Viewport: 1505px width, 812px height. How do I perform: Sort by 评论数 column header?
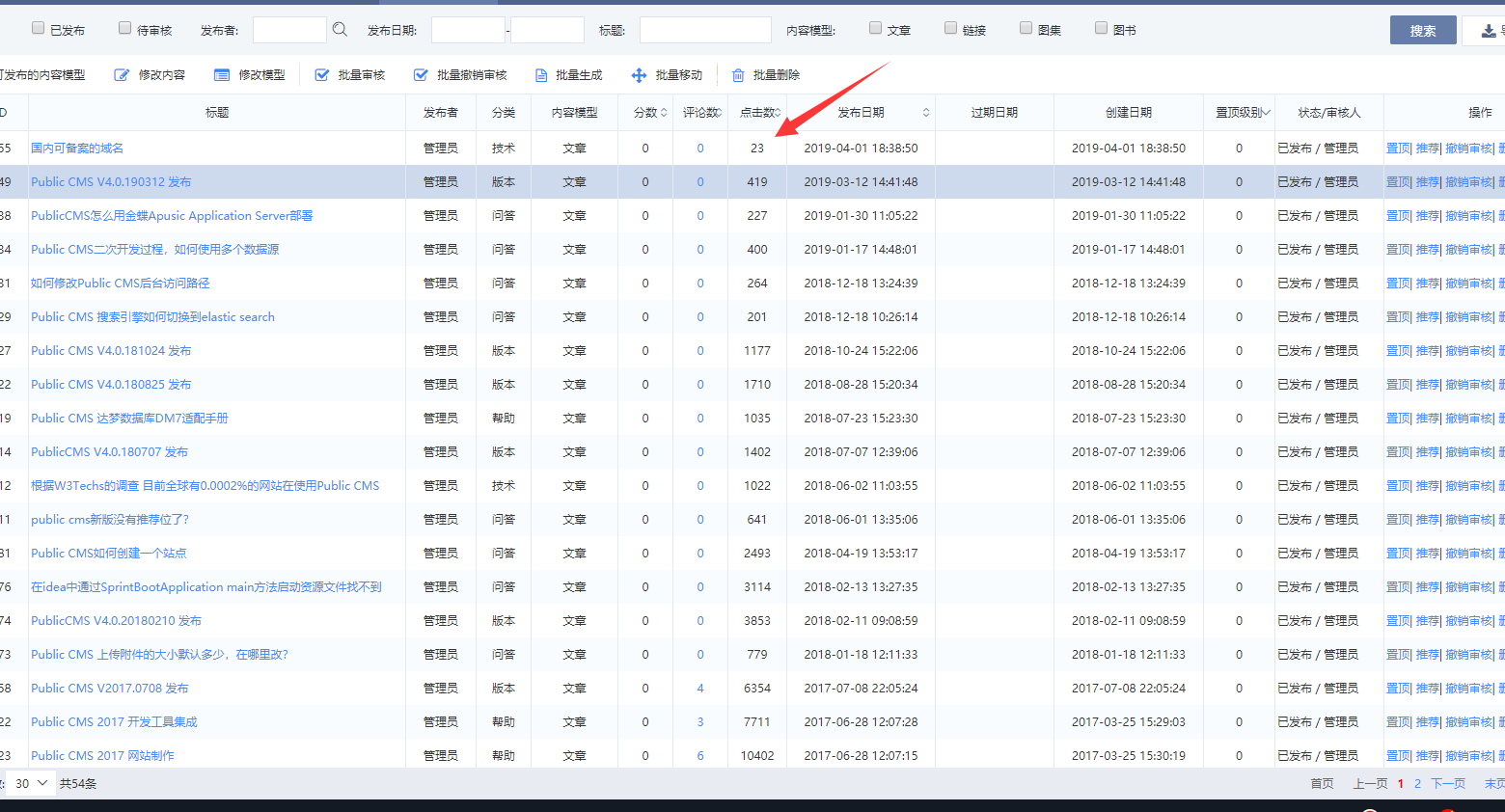pos(701,113)
